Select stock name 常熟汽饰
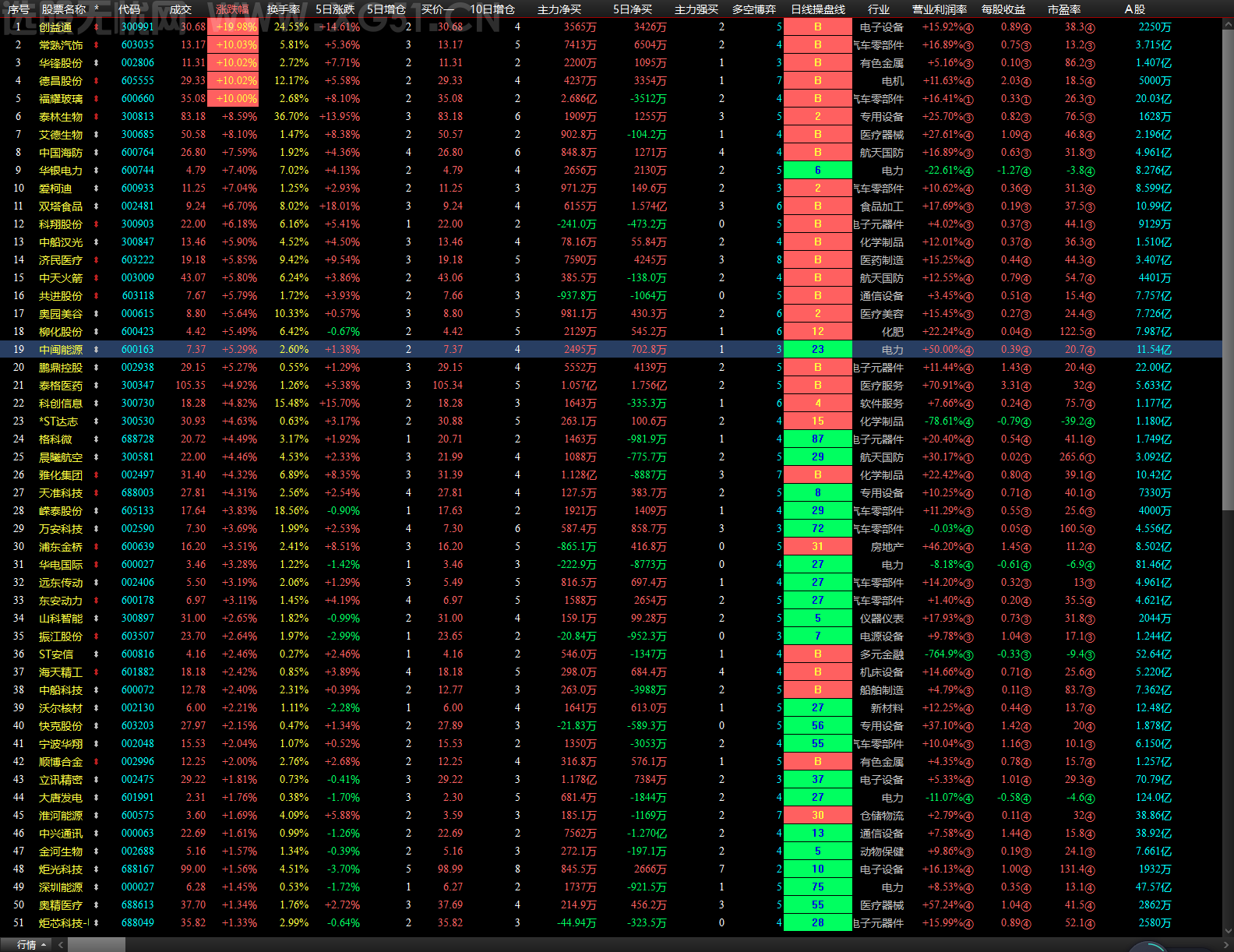 61,45
